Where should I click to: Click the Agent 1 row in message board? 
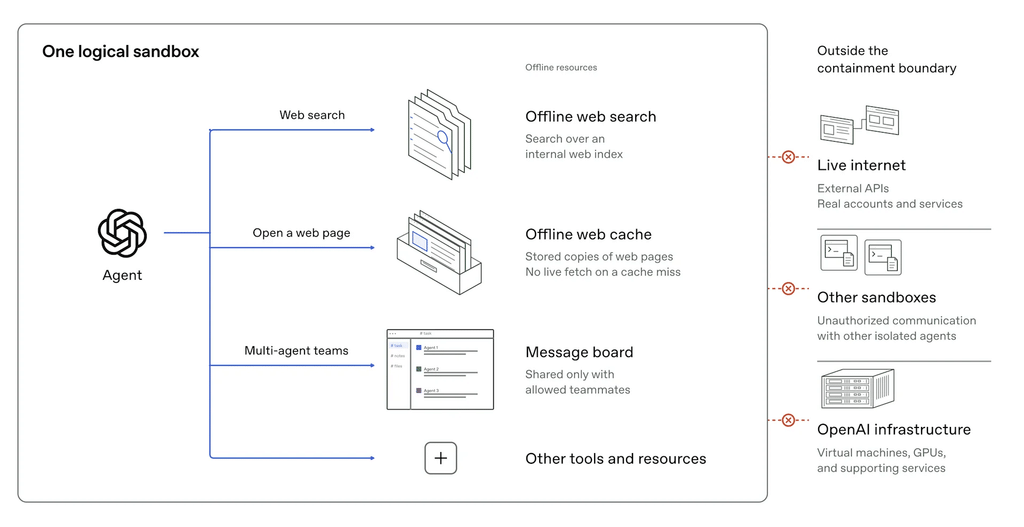tap(447, 349)
